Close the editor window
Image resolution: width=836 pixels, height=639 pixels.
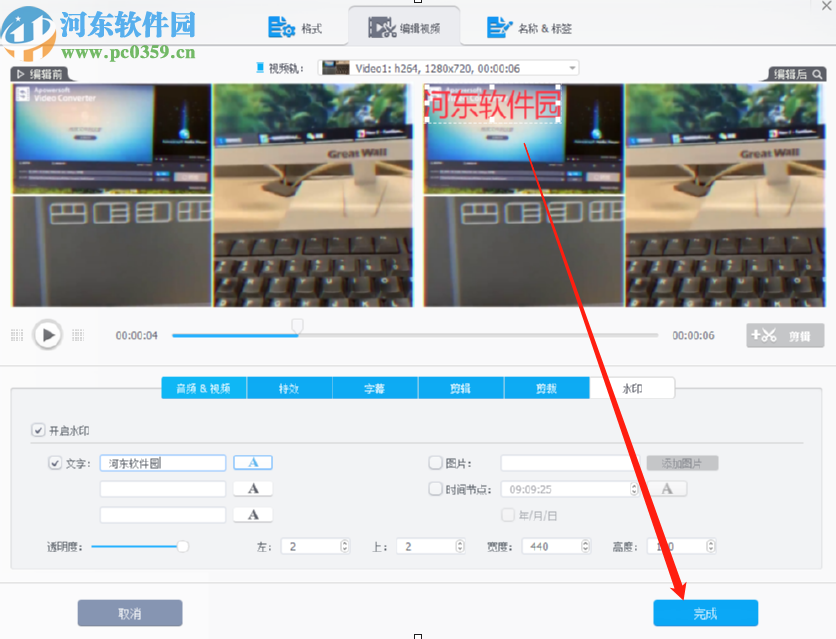(x=827, y=5)
